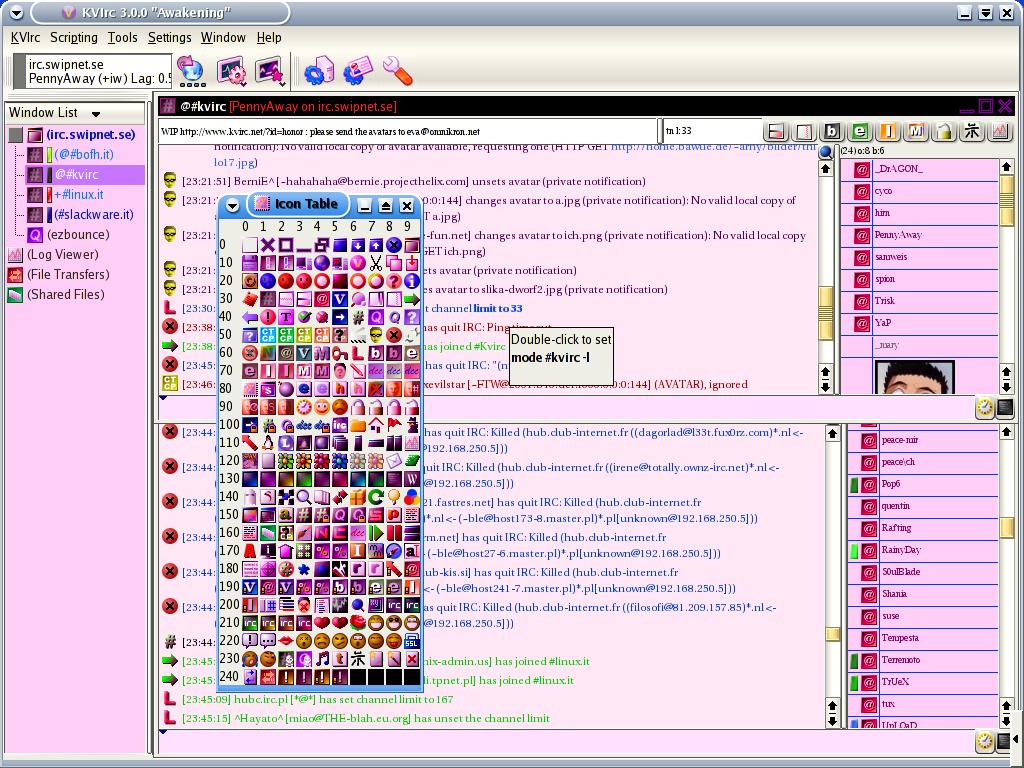
Task: Open the Window menu
Action: (x=223, y=38)
